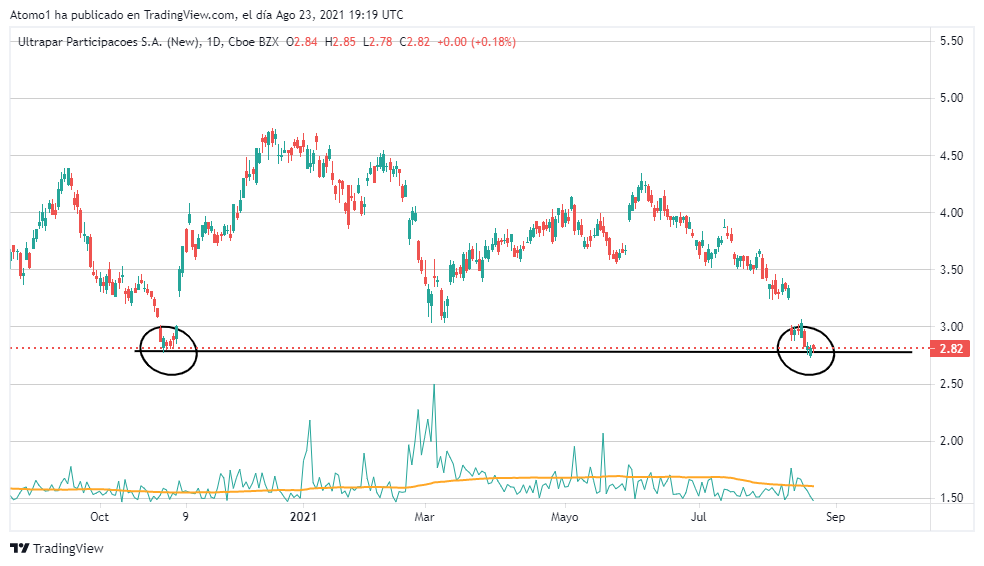Click the red 2.82 current price label
Viewport: 984px width, 566px height.
[x=951, y=349]
